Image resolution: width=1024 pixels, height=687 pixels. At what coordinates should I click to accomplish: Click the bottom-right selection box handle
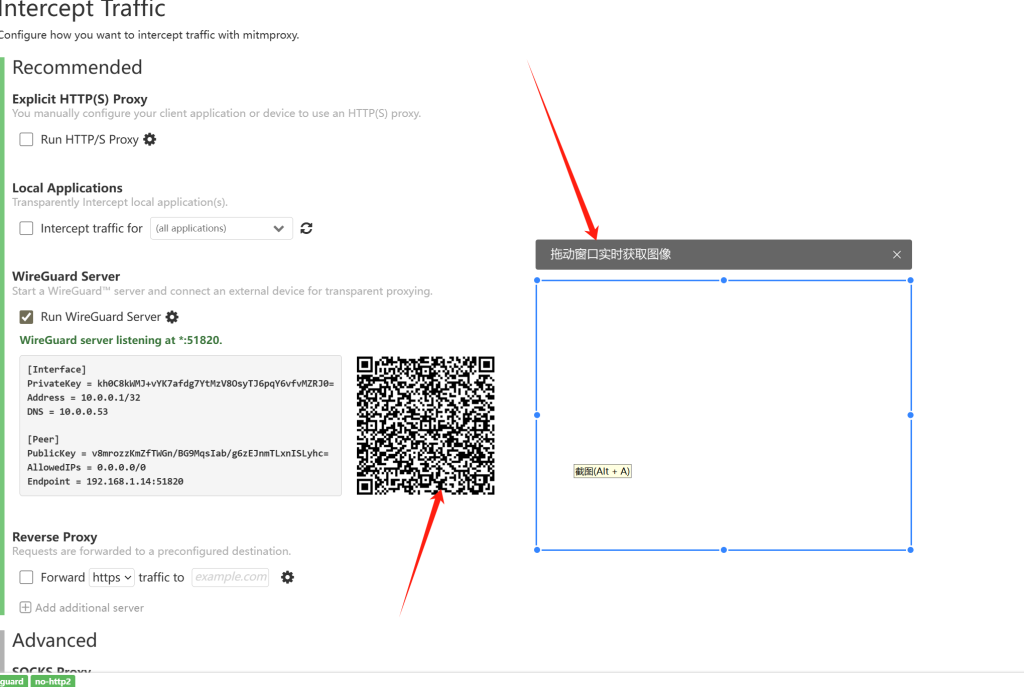[x=910, y=549]
